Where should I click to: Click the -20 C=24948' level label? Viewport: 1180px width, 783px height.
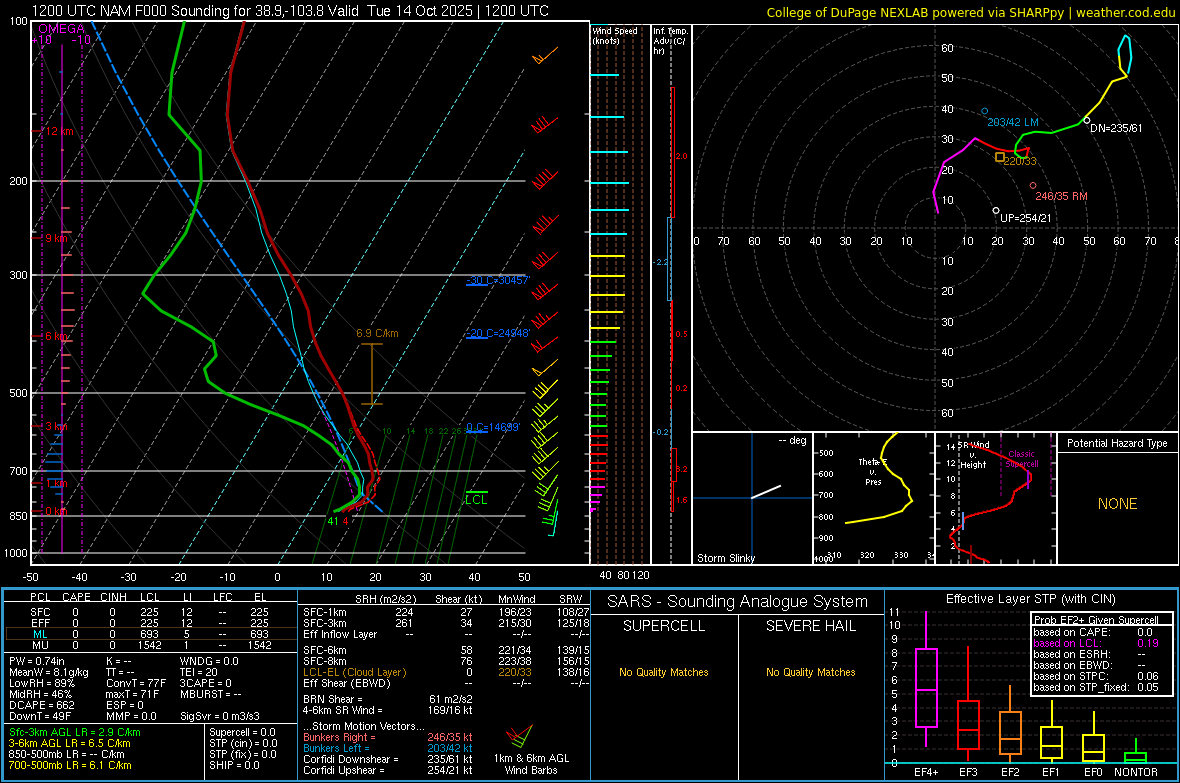point(498,333)
